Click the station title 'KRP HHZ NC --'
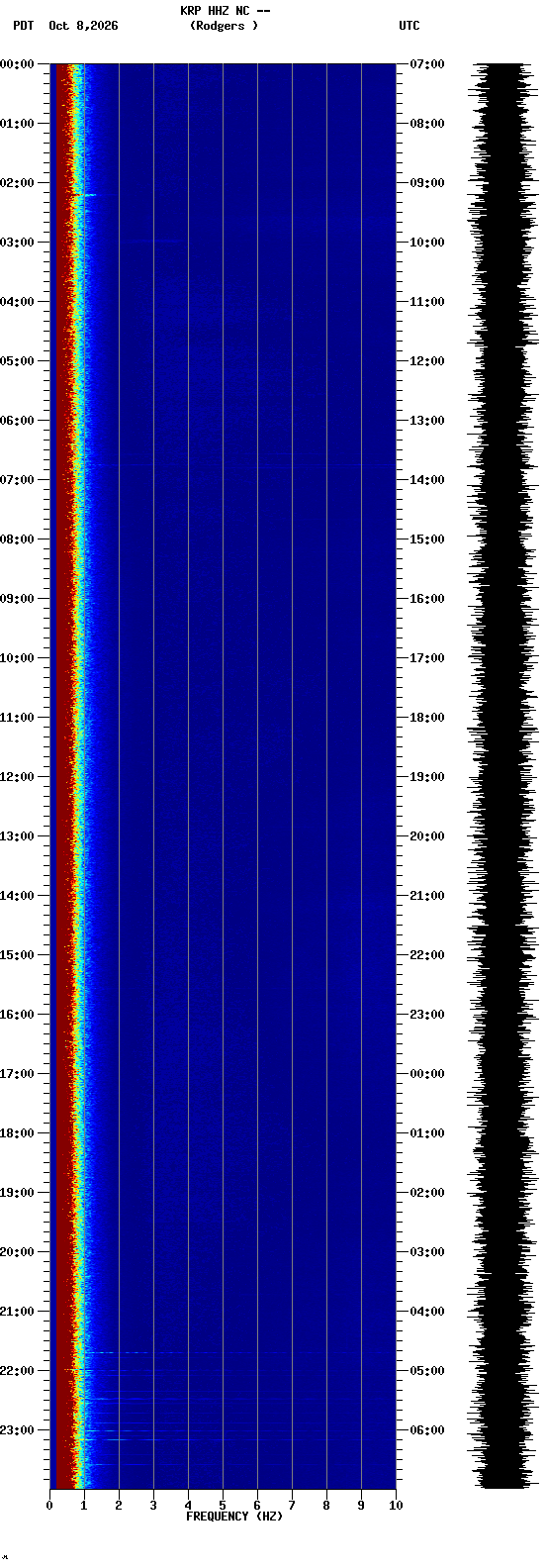This screenshot has height=1568, width=546. tap(225, 11)
